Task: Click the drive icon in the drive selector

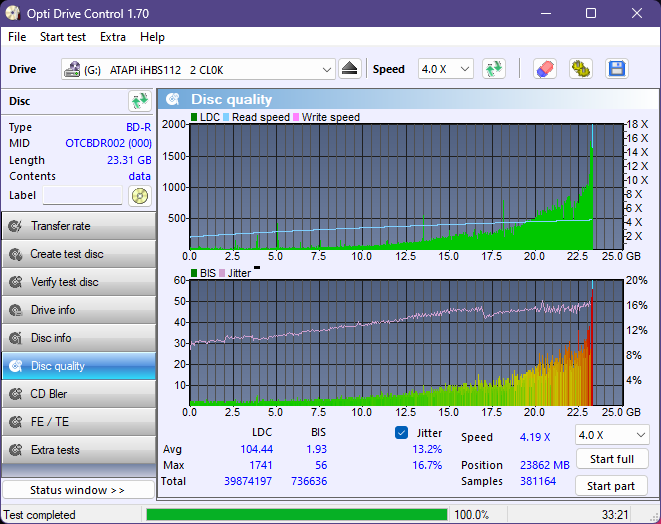Action: pos(72,70)
